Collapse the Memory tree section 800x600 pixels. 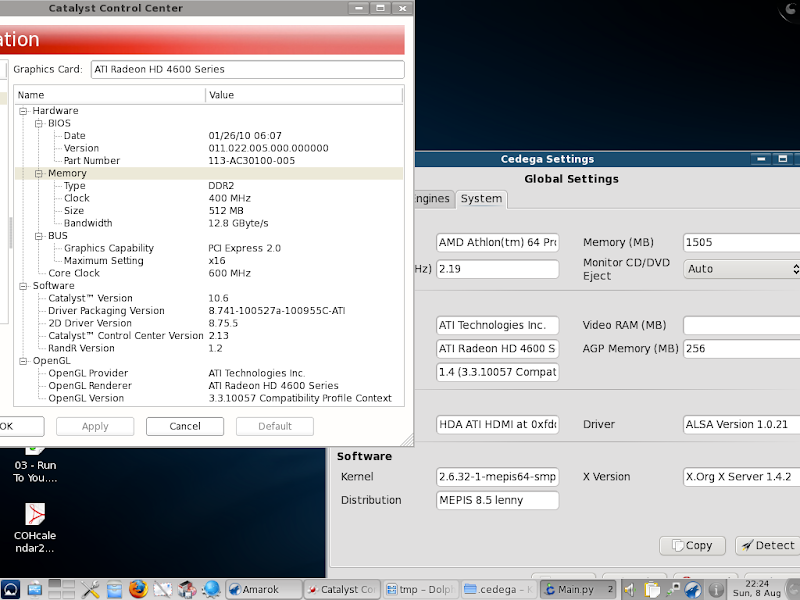39,173
